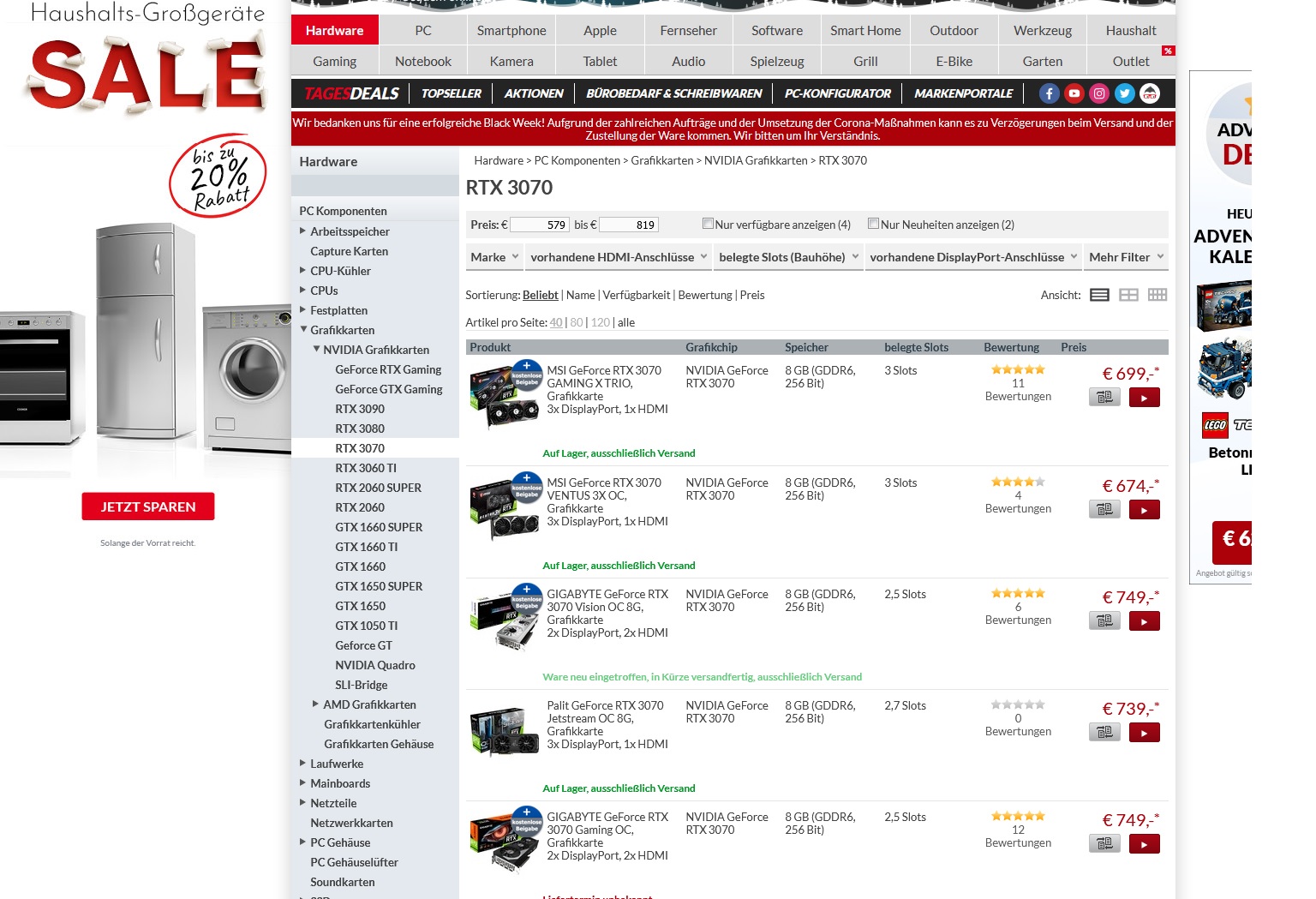Switch to small tile grid view icon
Viewport: 1316px width, 899px height.
click(x=1157, y=295)
